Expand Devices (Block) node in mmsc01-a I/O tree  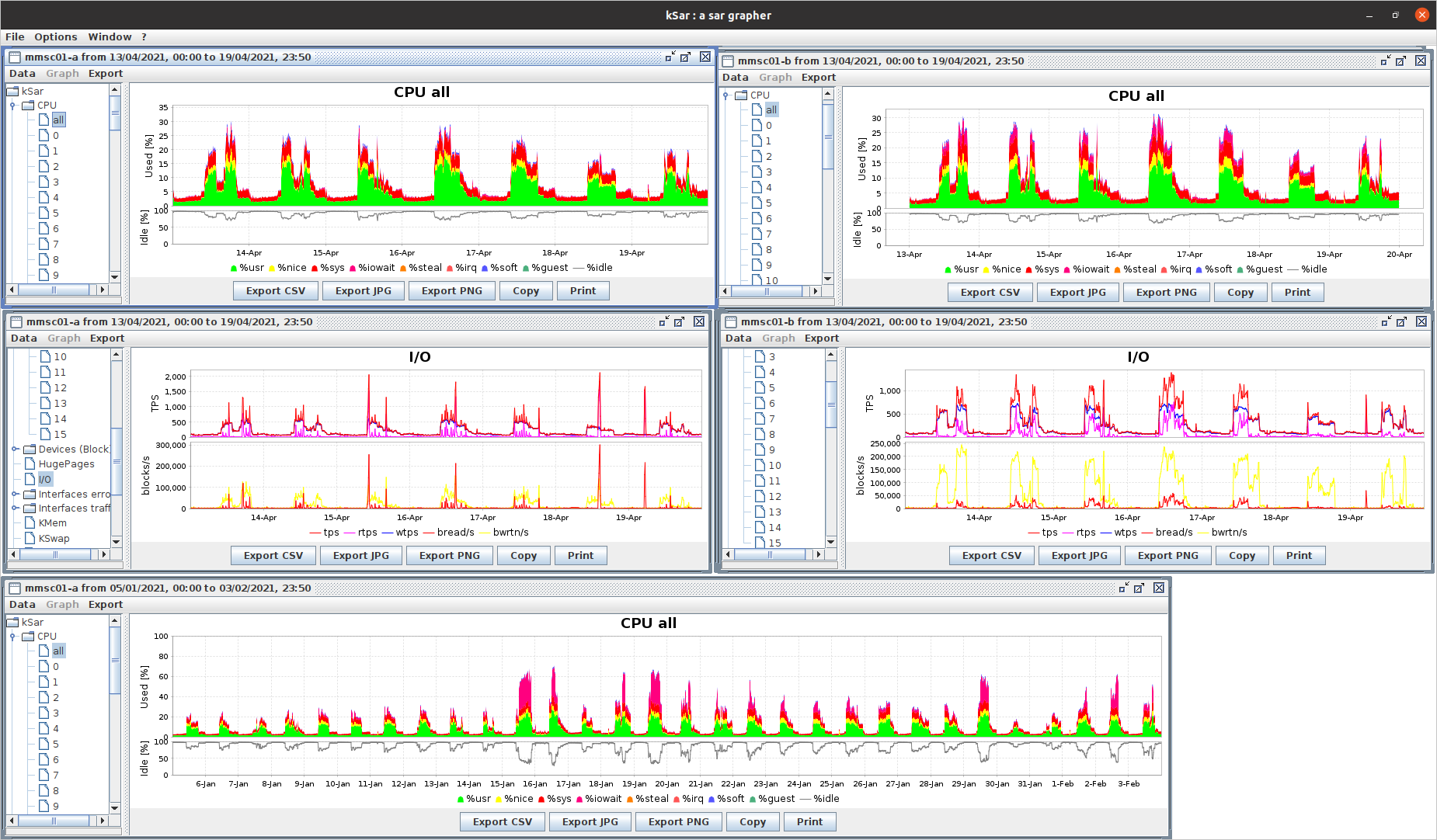click(x=15, y=449)
